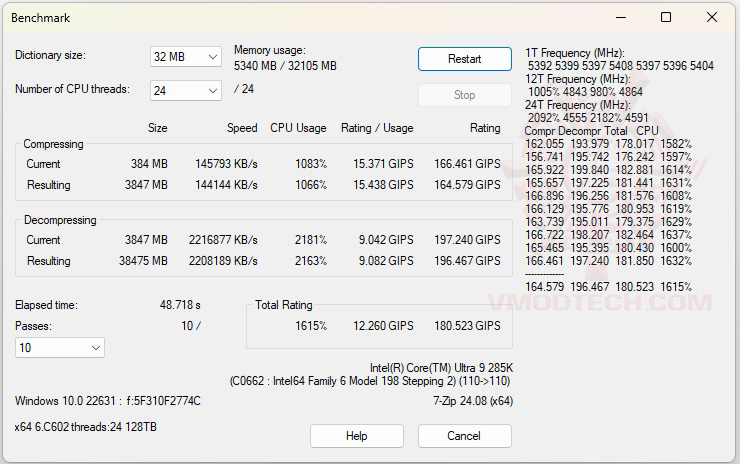Click the log summary row 164.579 196.467 180.523
Viewport: 743px width, 471px height.
[608, 287]
